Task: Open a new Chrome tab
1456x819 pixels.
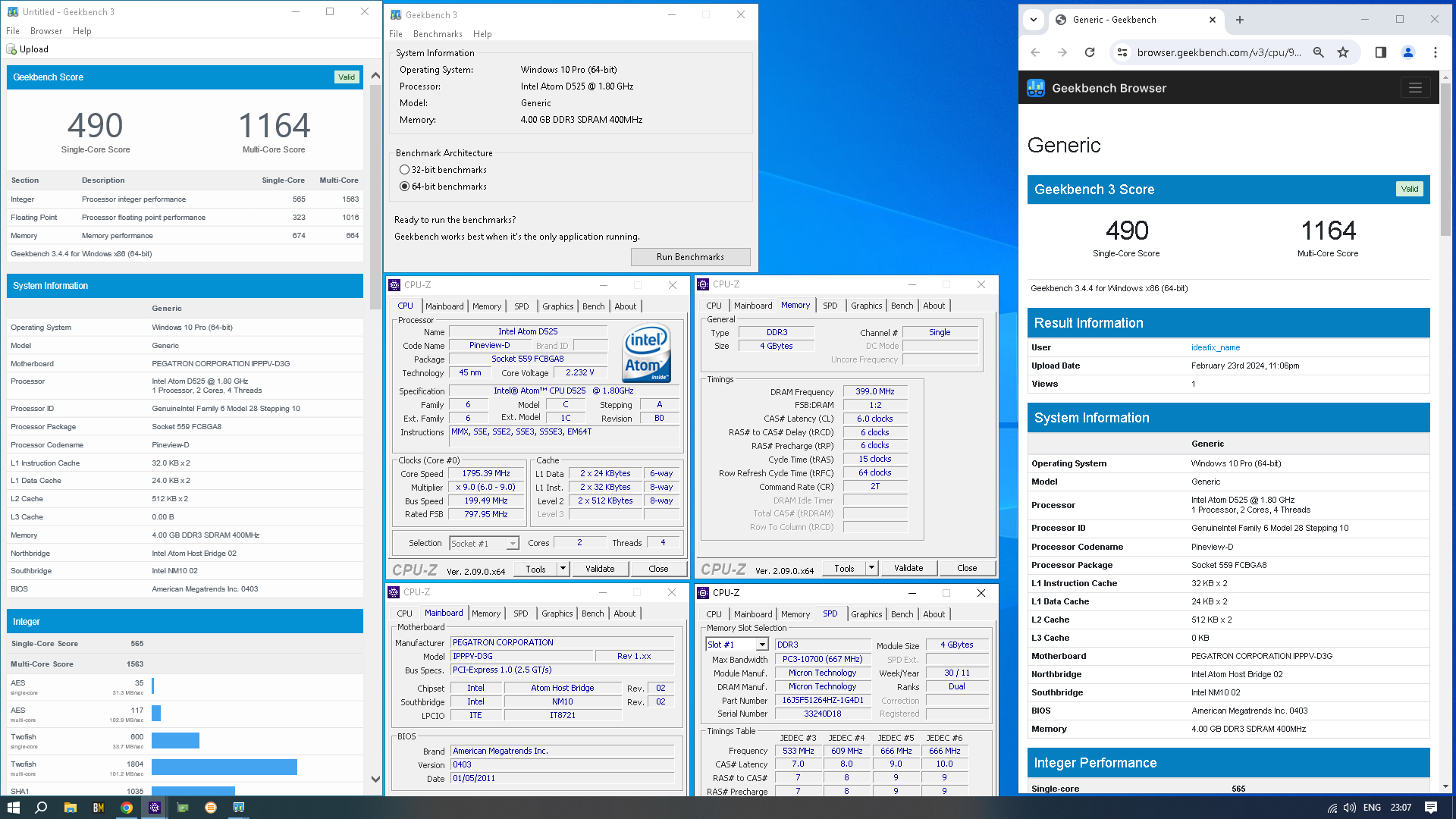Action: [1240, 20]
